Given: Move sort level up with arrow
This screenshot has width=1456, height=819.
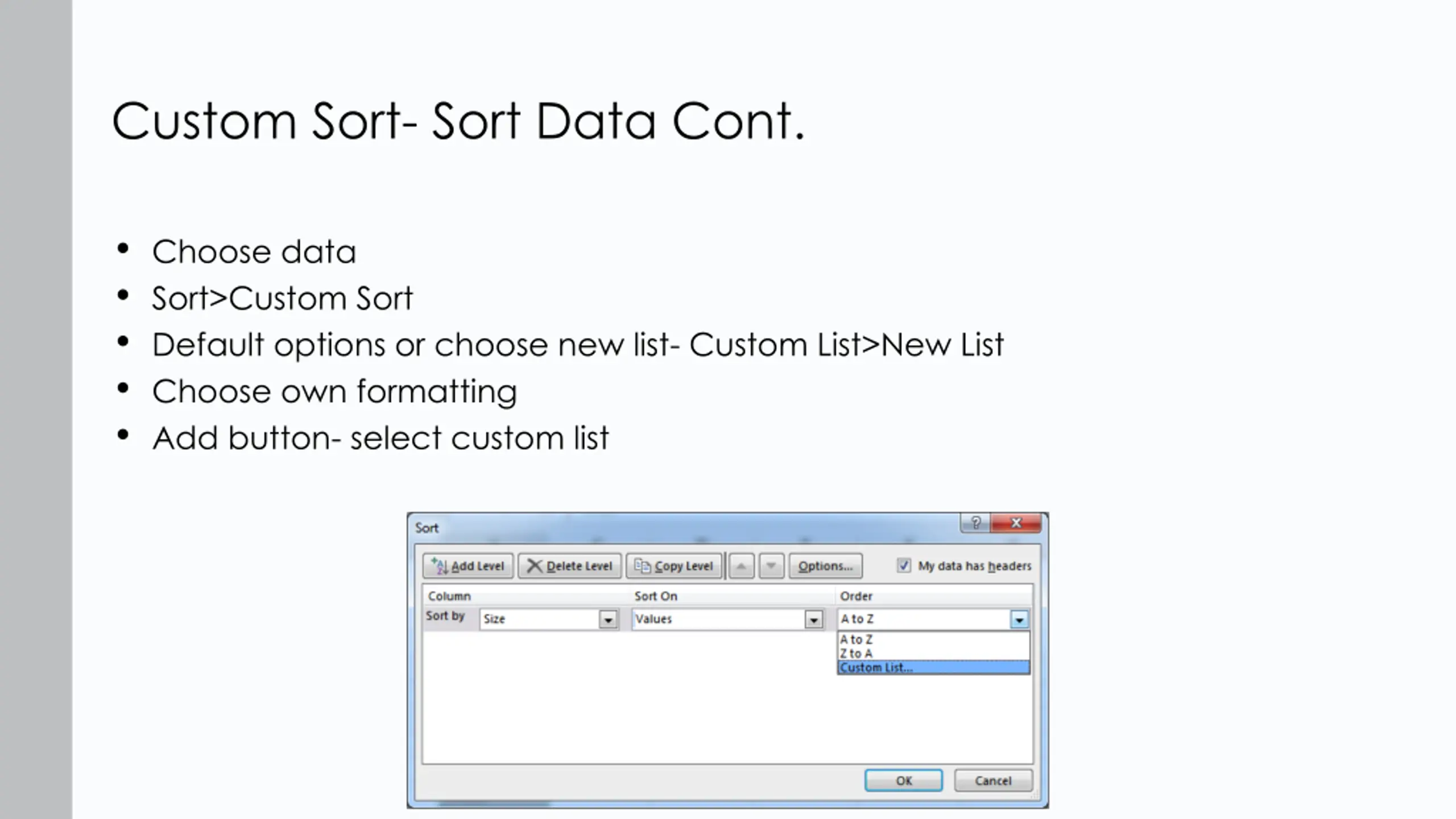Looking at the screenshot, I should 741,566.
